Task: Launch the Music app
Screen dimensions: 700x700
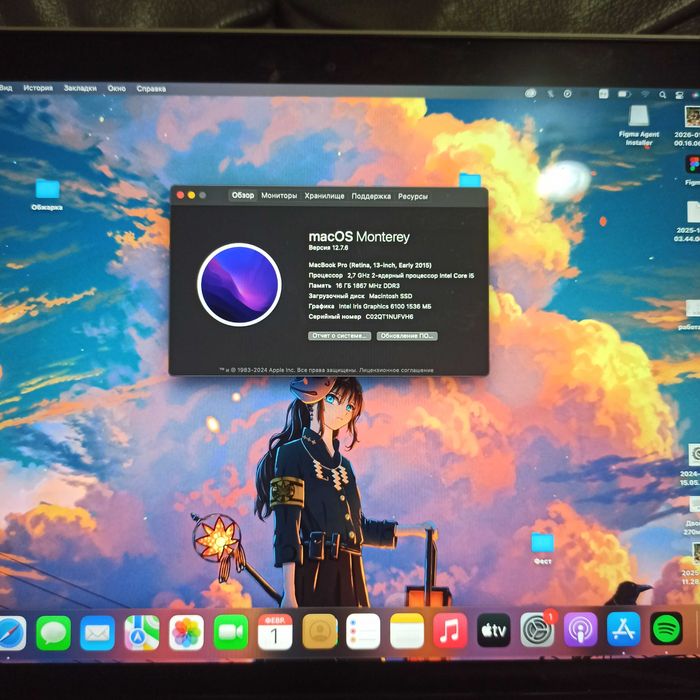Action: (x=450, y=630)
